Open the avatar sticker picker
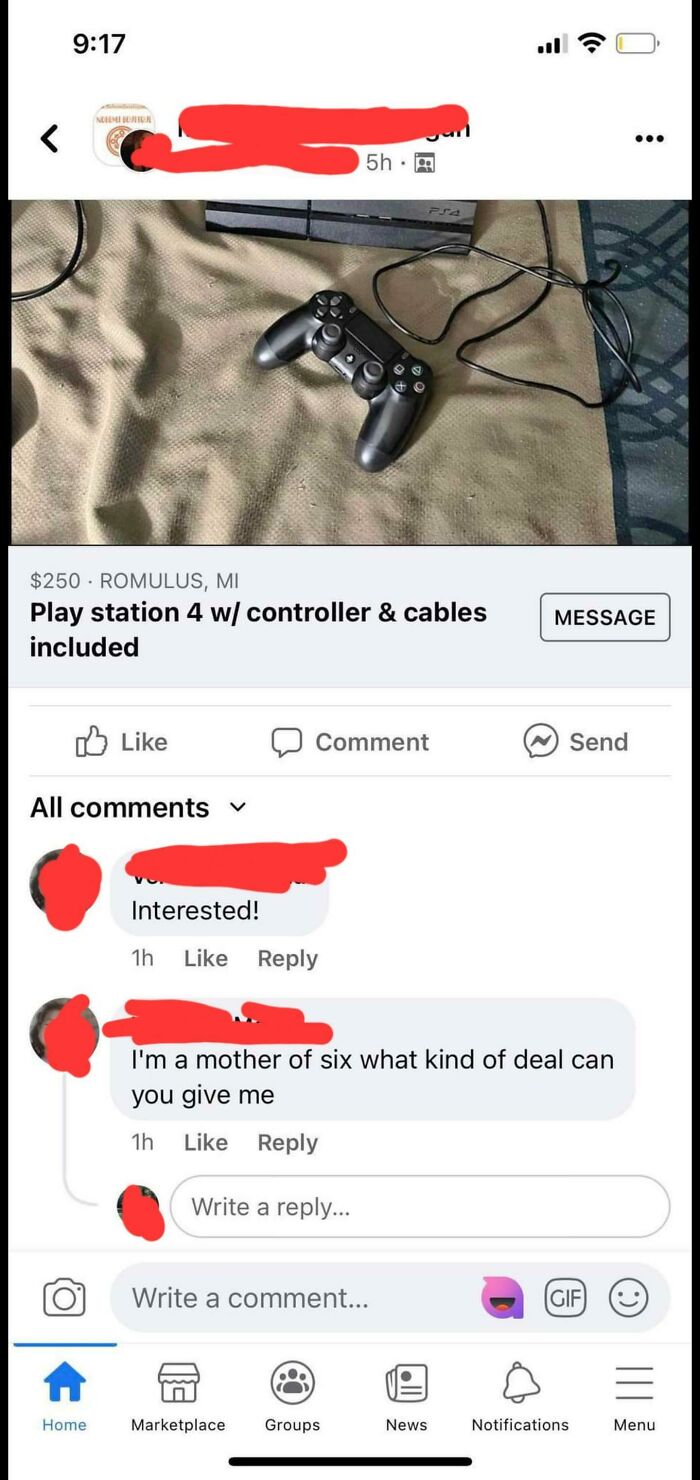This screenshot has height=1480, width=700. [502, 1298]
